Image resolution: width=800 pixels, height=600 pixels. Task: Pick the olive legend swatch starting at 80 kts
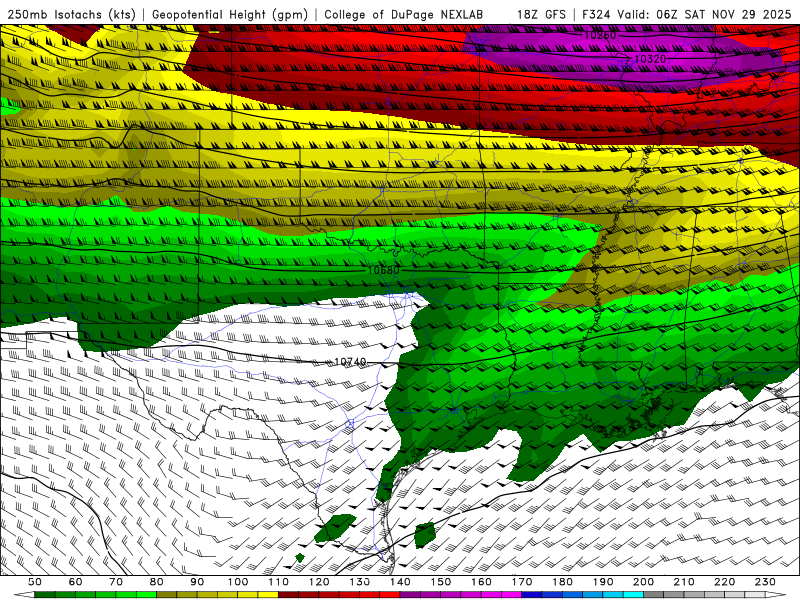166,595
